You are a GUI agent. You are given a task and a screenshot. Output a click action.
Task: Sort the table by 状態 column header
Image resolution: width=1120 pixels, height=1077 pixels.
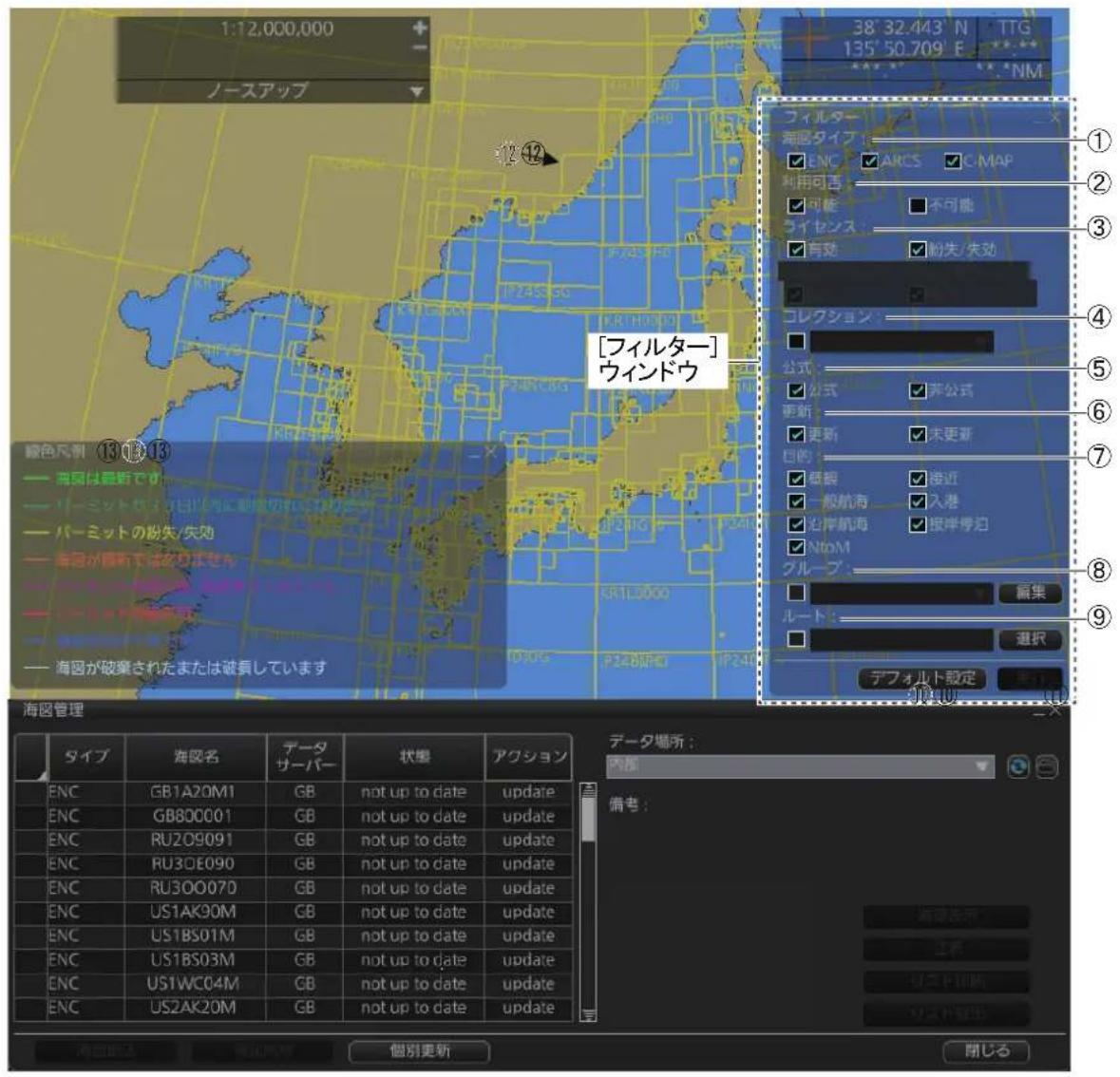tap(414, 757)
